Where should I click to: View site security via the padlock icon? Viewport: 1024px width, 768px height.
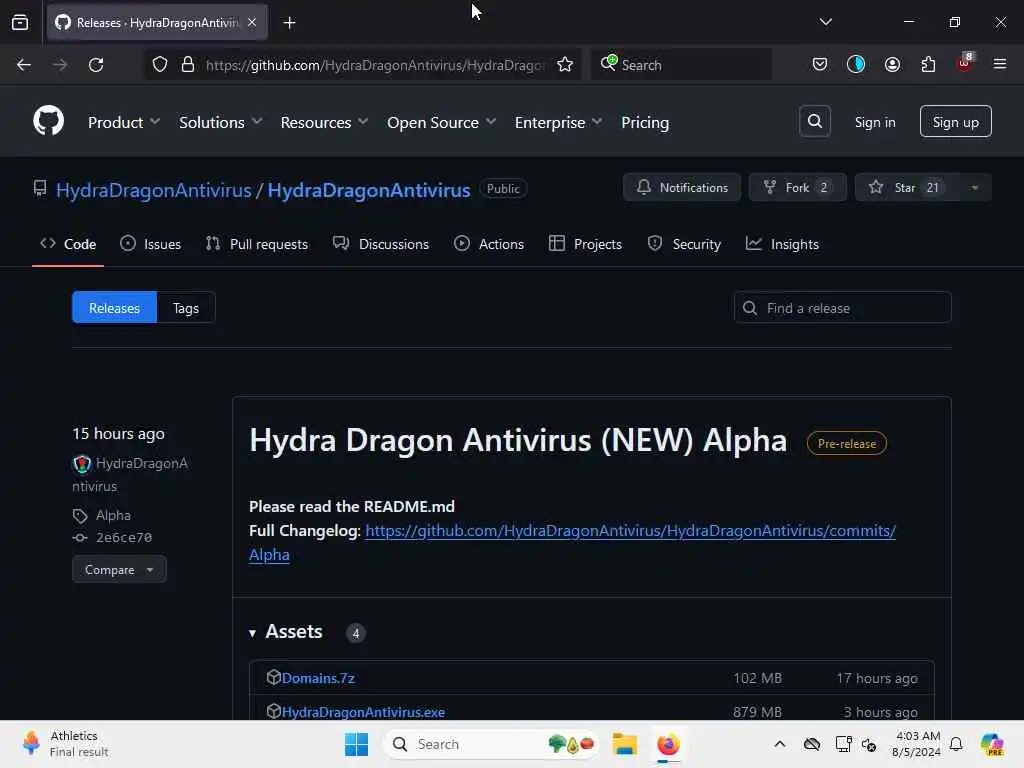pyautogui.click(x=188, y=65)
